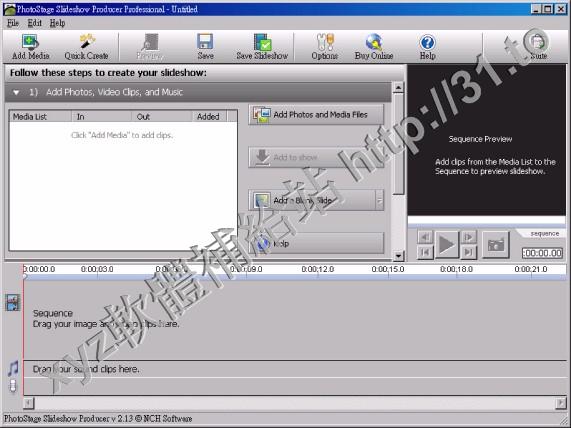571x428 pixels.
Task: Open the Suite toolbar icon
Action: coord(538,47)
